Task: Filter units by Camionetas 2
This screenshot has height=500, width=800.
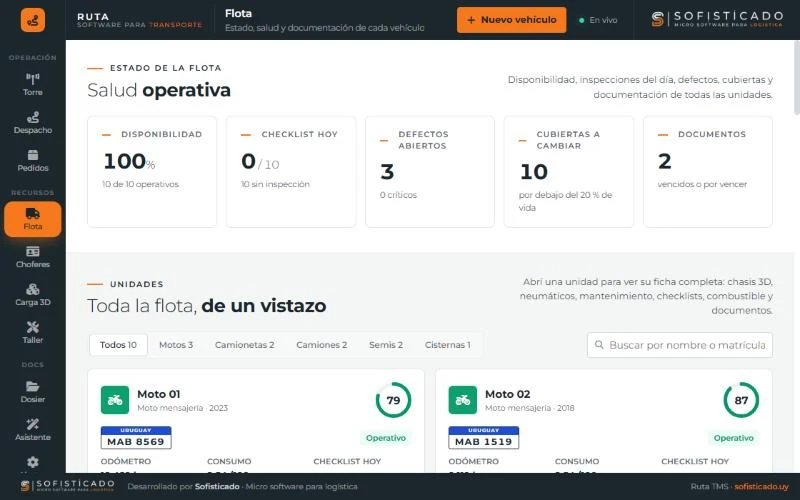Action: [244, 345]
